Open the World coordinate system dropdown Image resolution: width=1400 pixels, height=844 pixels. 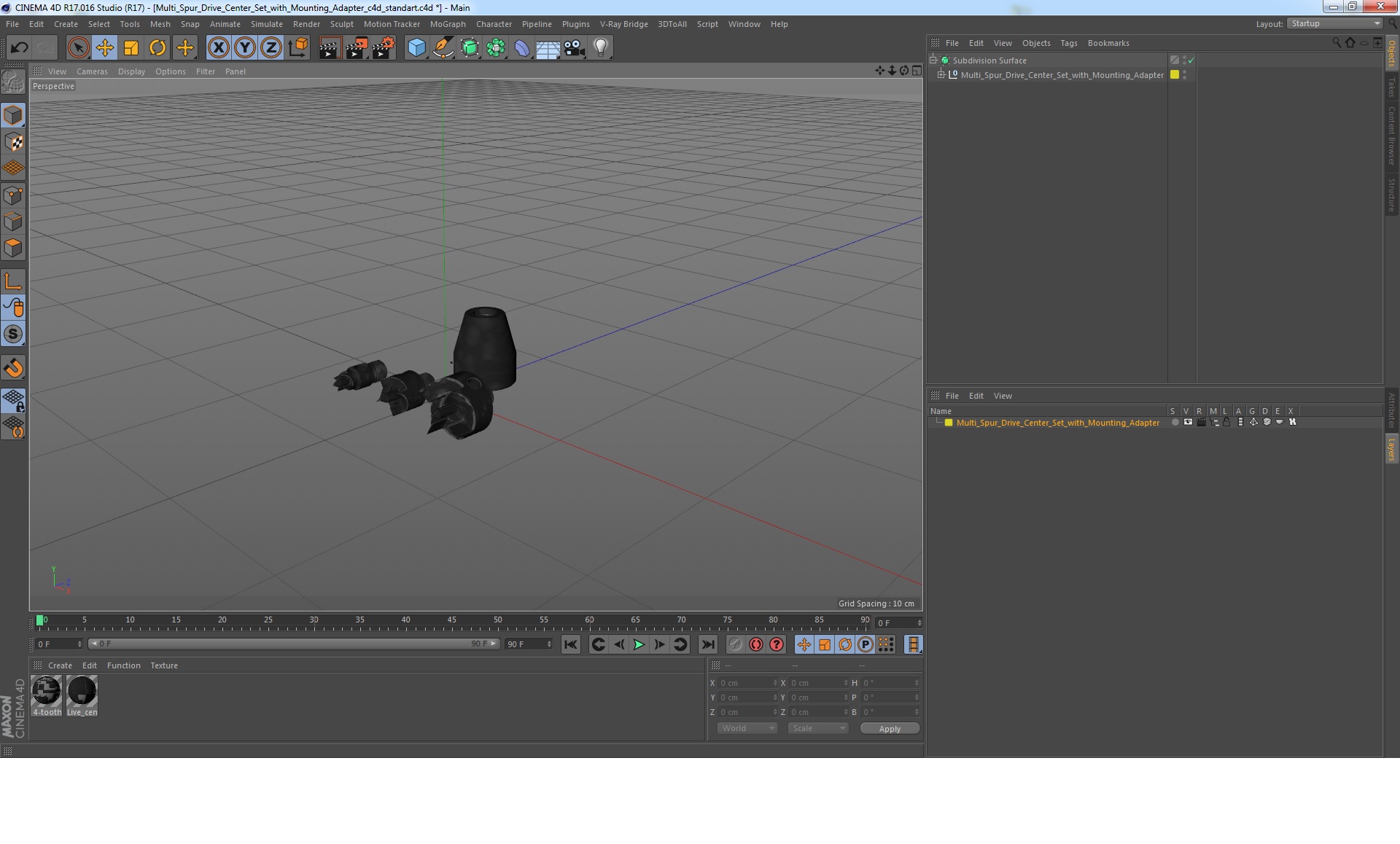[x=747, y=728]
